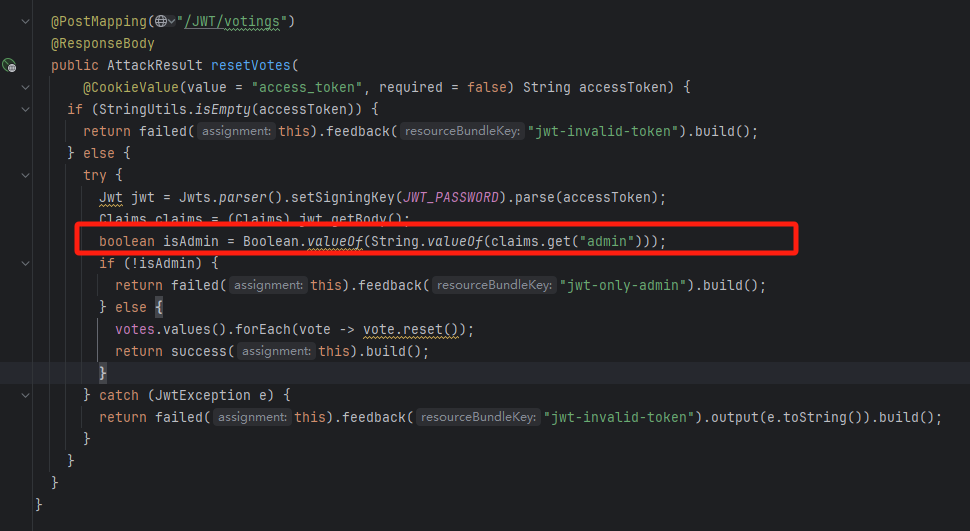Click the "jwt-invalid-token" string under isEmpty check
Viewport: 970px width, 531px height.
[603, 131]
